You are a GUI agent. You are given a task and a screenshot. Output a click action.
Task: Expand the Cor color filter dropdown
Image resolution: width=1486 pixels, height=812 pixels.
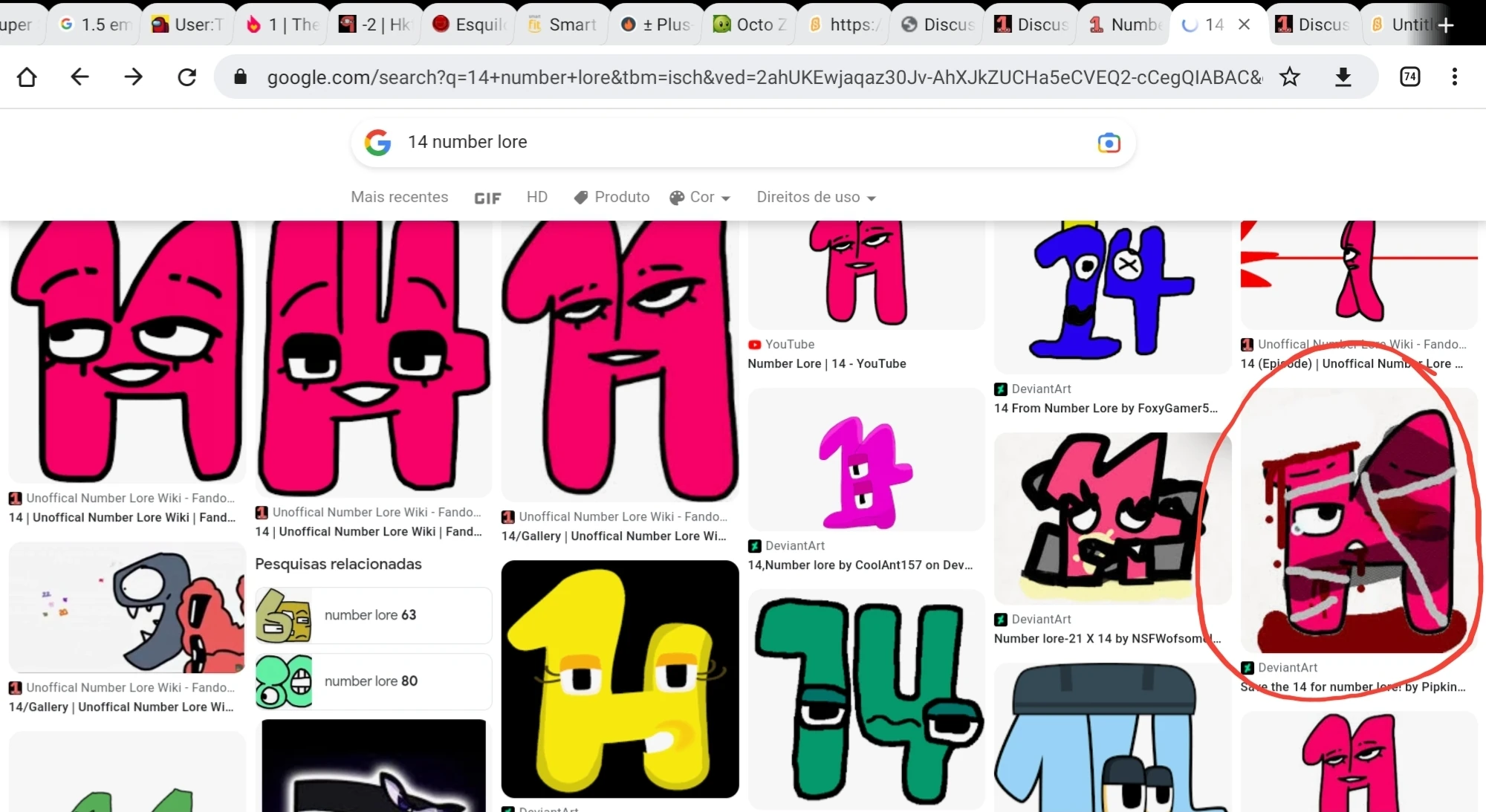[x=700, y=198]
